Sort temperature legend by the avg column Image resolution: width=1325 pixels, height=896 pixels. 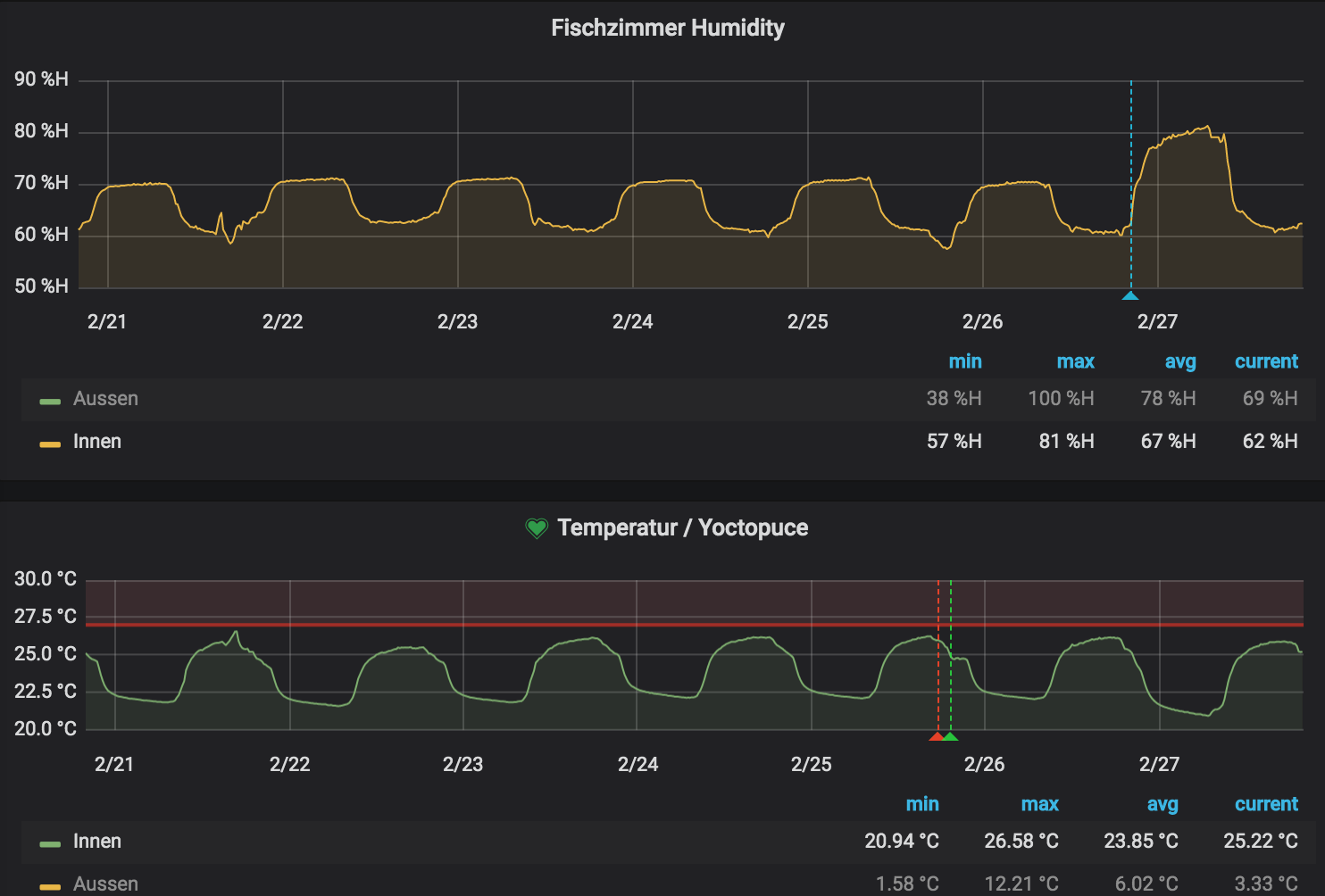pos(1162,804)
